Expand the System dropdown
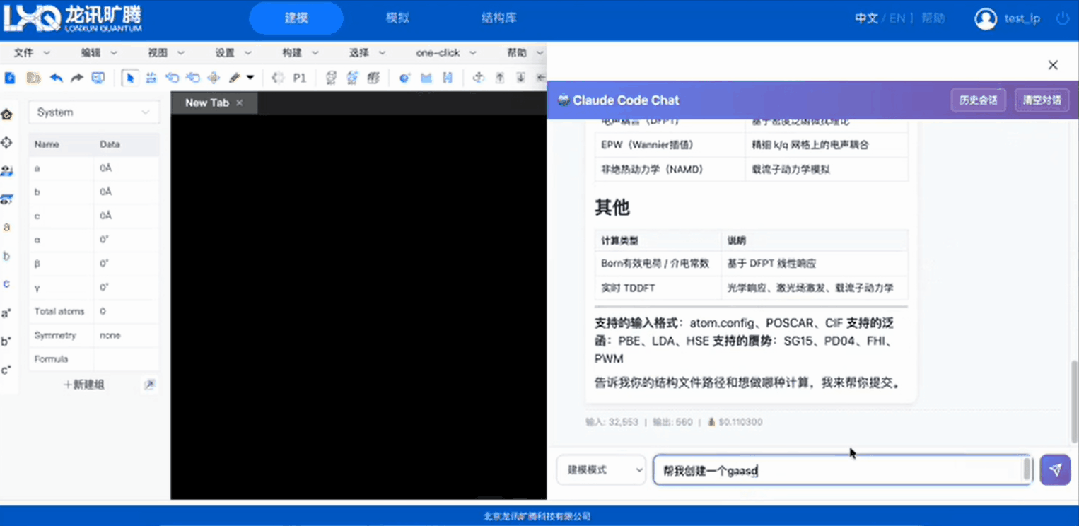1079x526 pixels. (94, 112)
